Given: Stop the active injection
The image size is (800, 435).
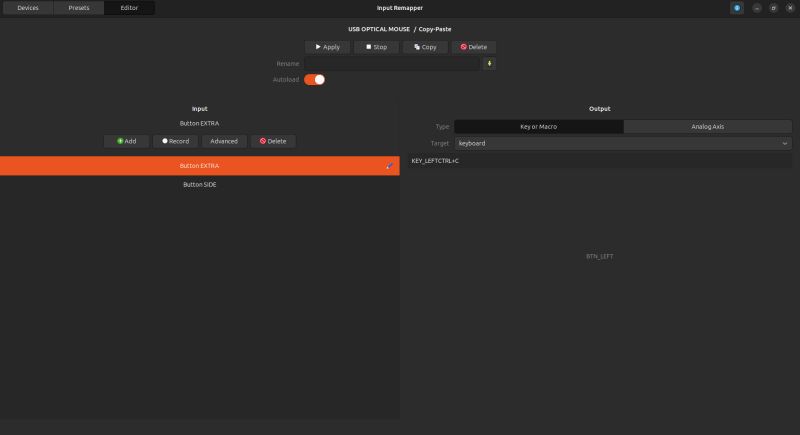Looking at the screenshot, I should (x=376, y=47).
